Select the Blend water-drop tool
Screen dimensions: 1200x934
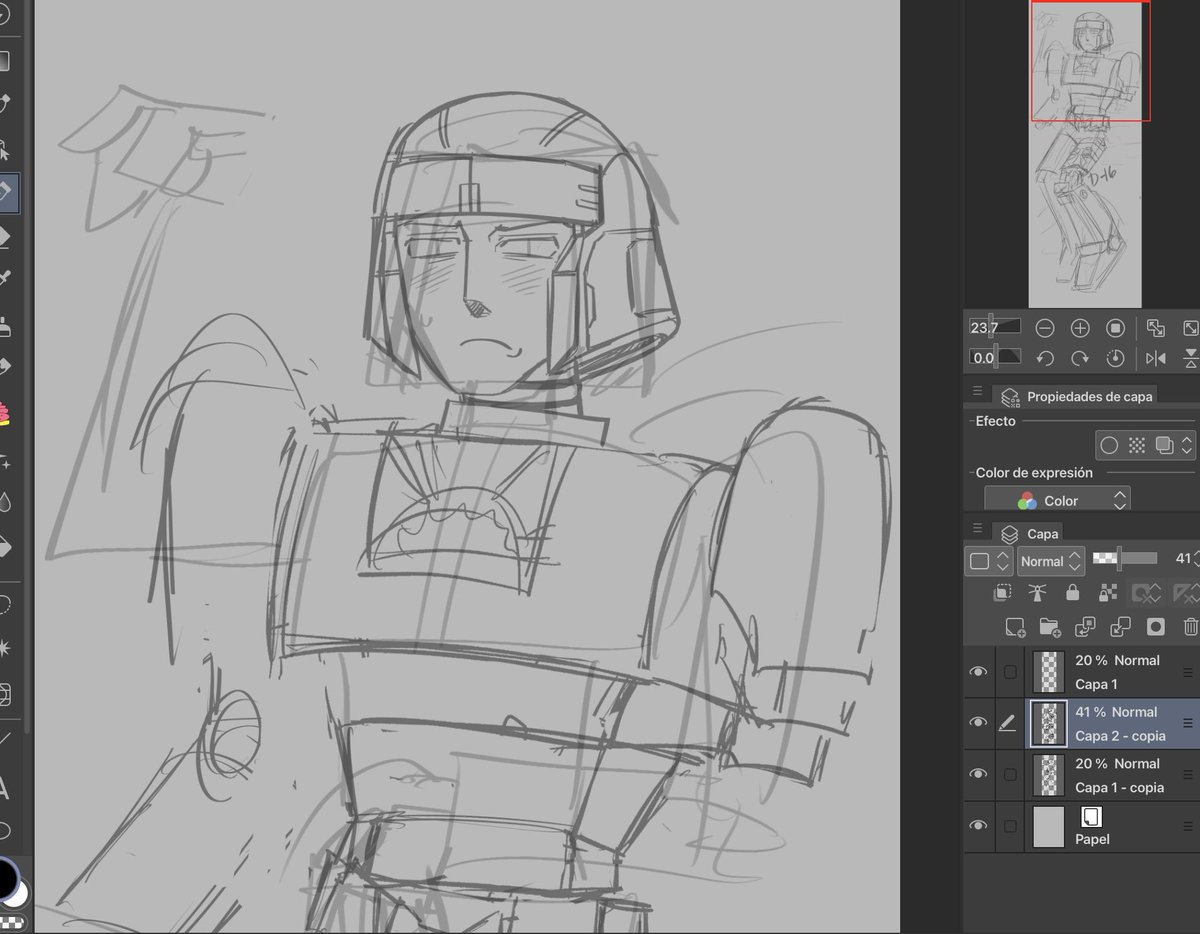[5, 501]
